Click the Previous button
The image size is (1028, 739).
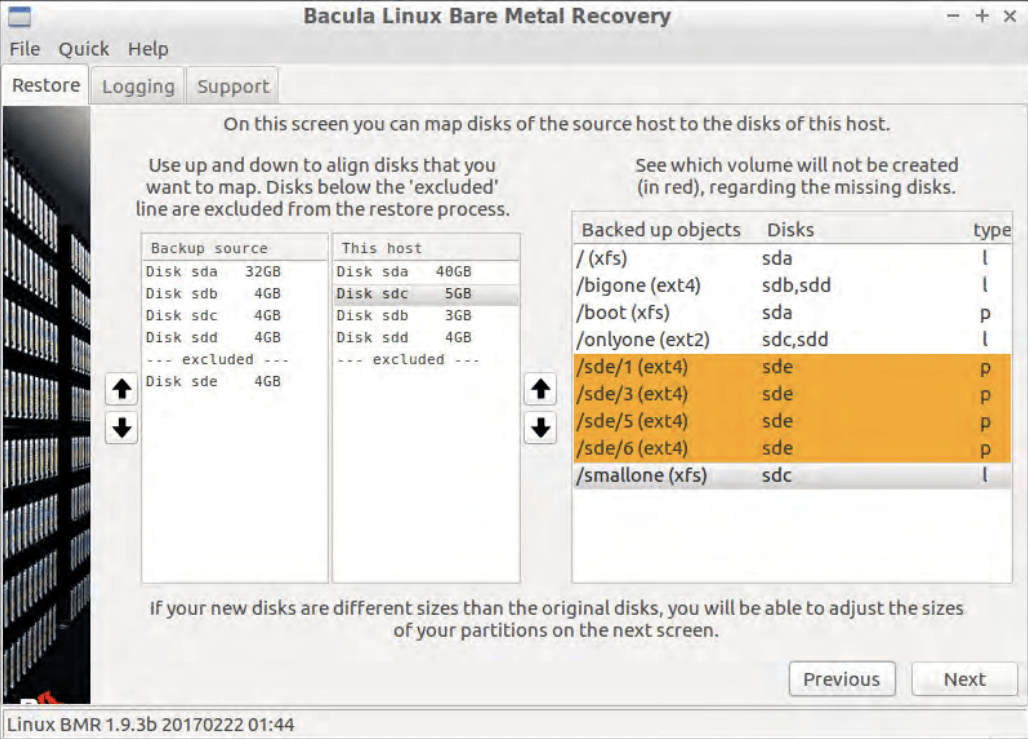coord(842,679)
